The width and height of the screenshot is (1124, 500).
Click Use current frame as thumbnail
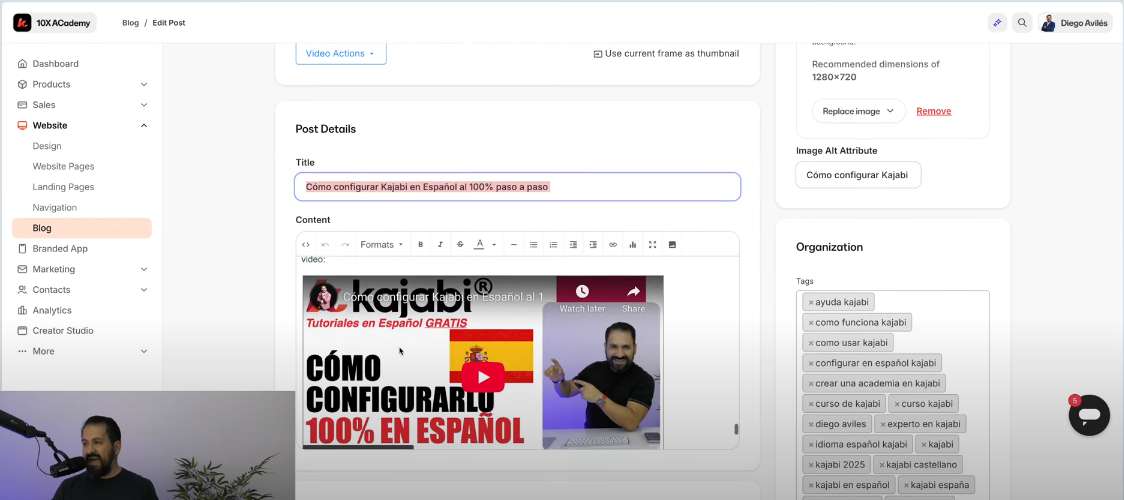pos(666,54)
